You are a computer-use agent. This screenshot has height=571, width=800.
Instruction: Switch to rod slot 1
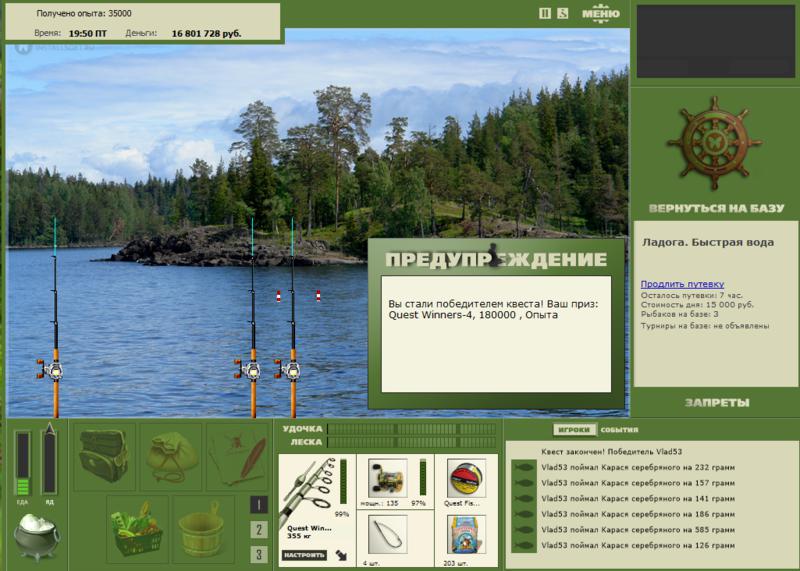[259, 505]
